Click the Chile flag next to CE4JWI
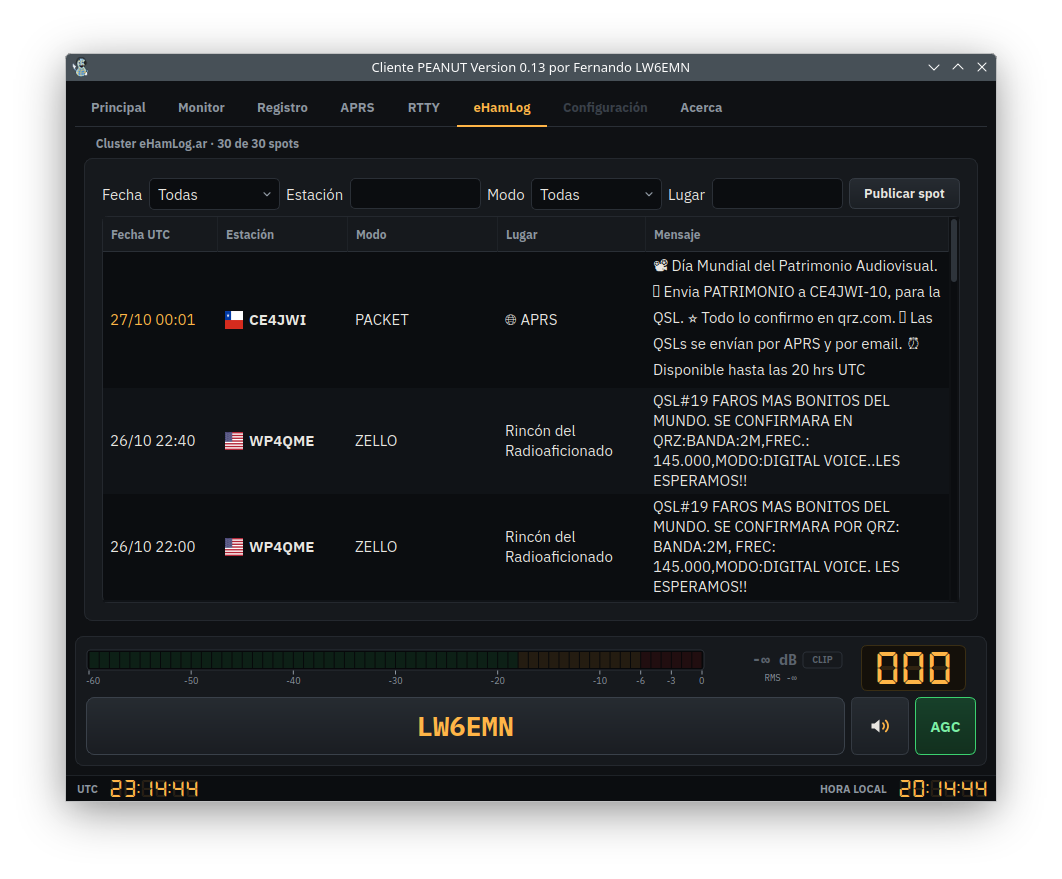 point(234,320)
